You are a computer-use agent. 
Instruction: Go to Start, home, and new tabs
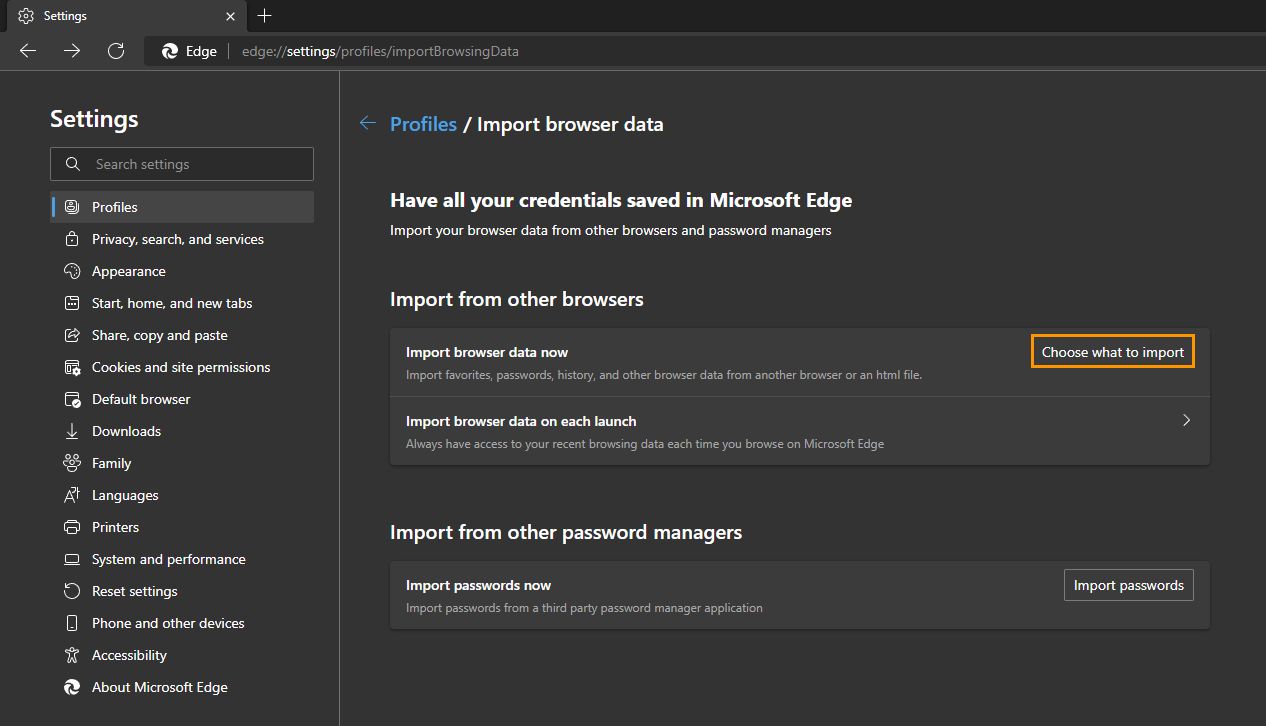[182, 303]
